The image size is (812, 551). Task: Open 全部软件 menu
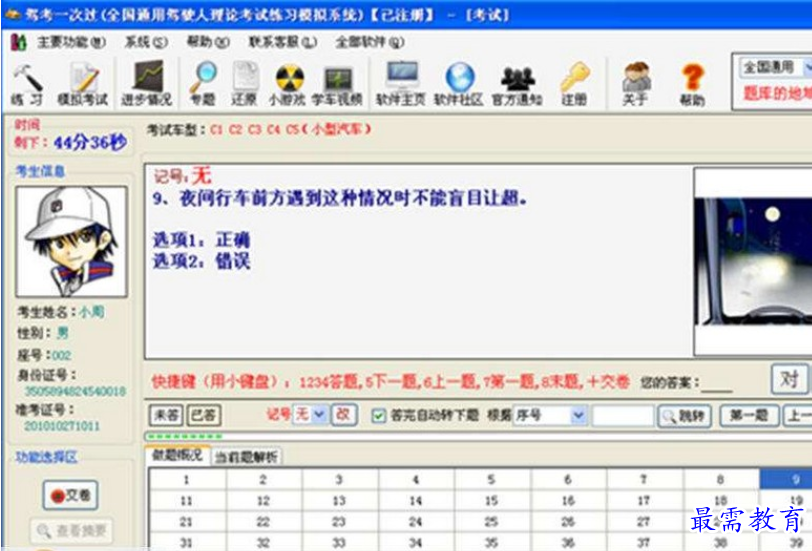[369, 42]
